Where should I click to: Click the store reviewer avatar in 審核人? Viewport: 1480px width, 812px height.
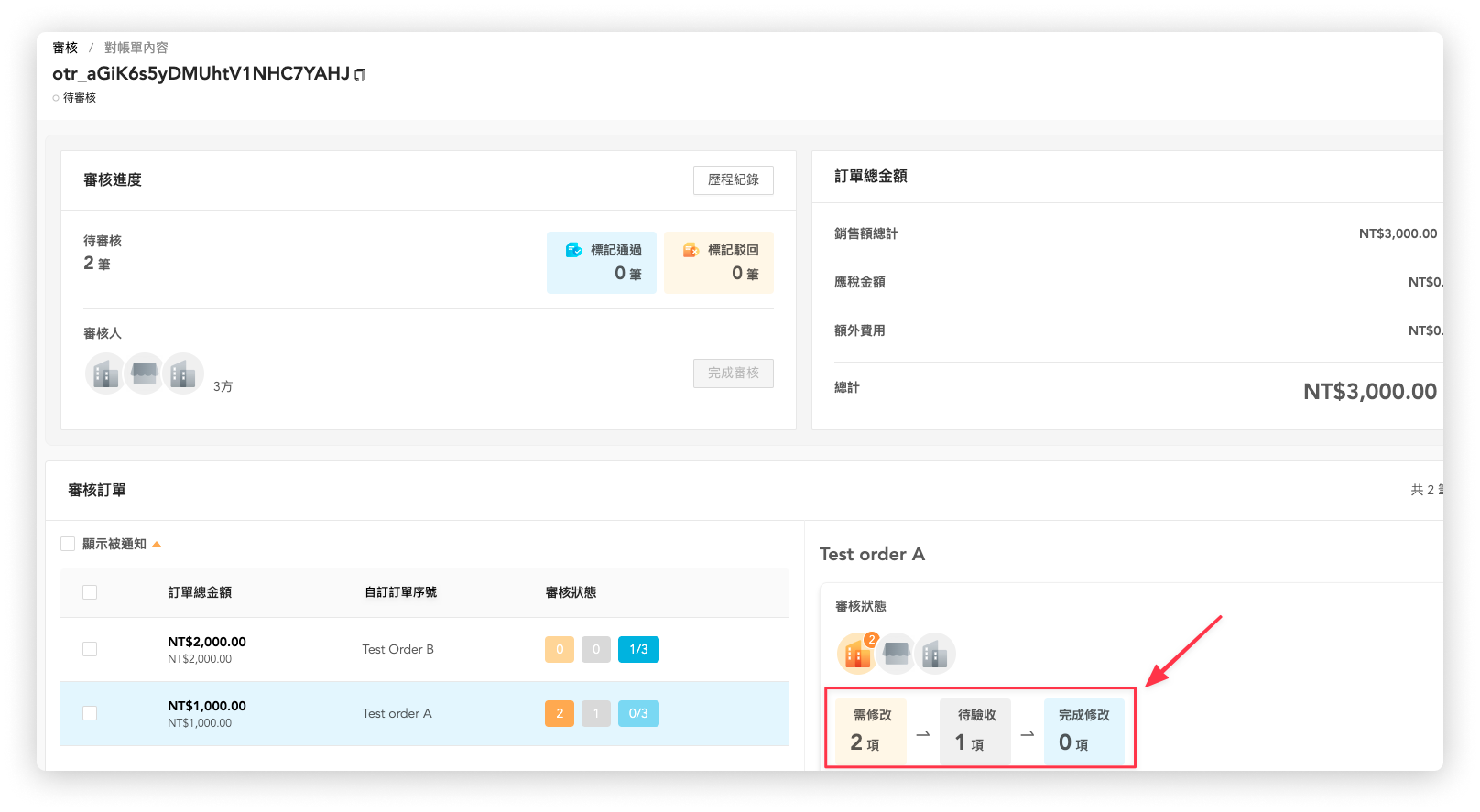click(x=144, y=374)
